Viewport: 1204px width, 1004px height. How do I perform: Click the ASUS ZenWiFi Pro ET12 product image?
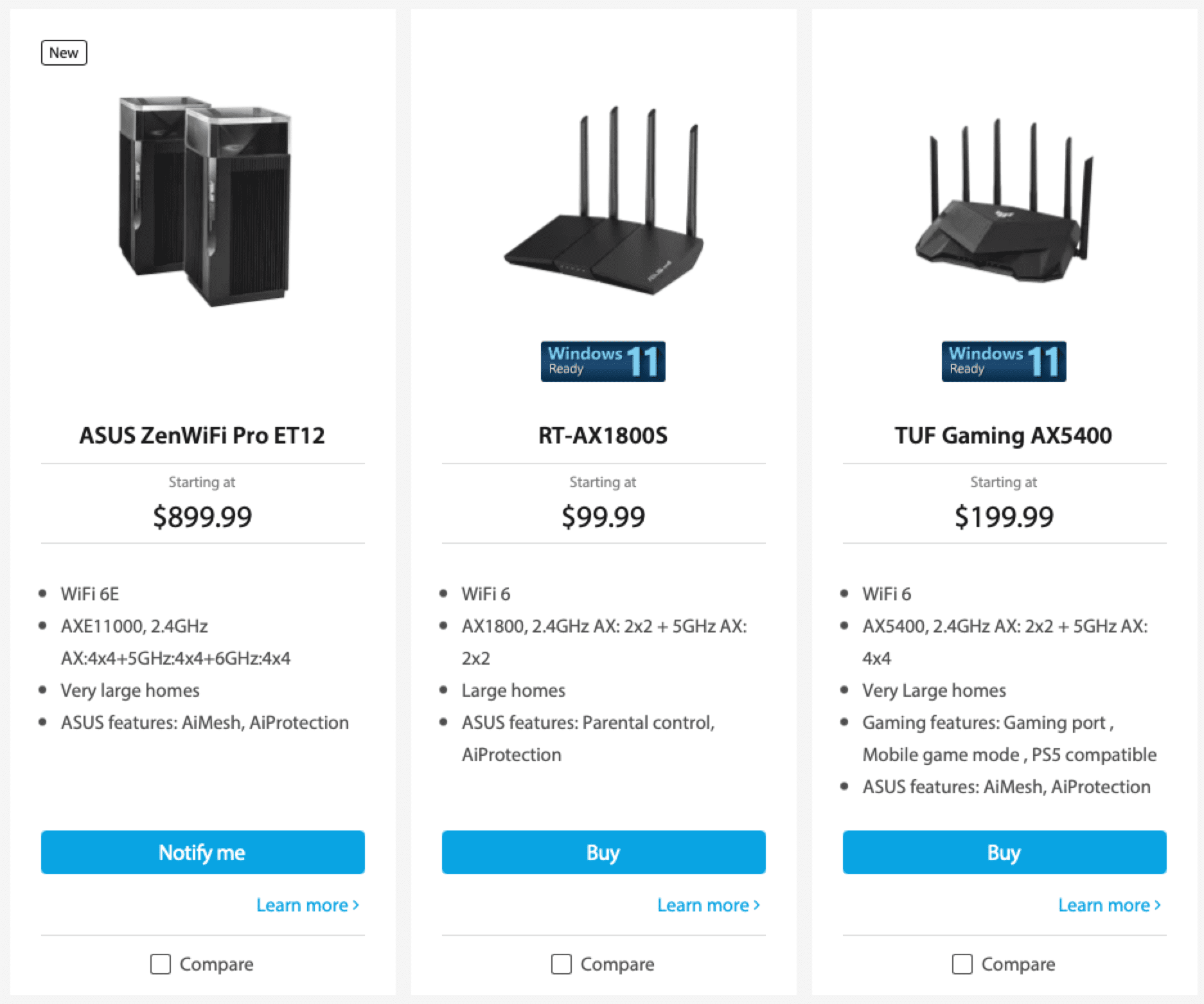point(204,201)
